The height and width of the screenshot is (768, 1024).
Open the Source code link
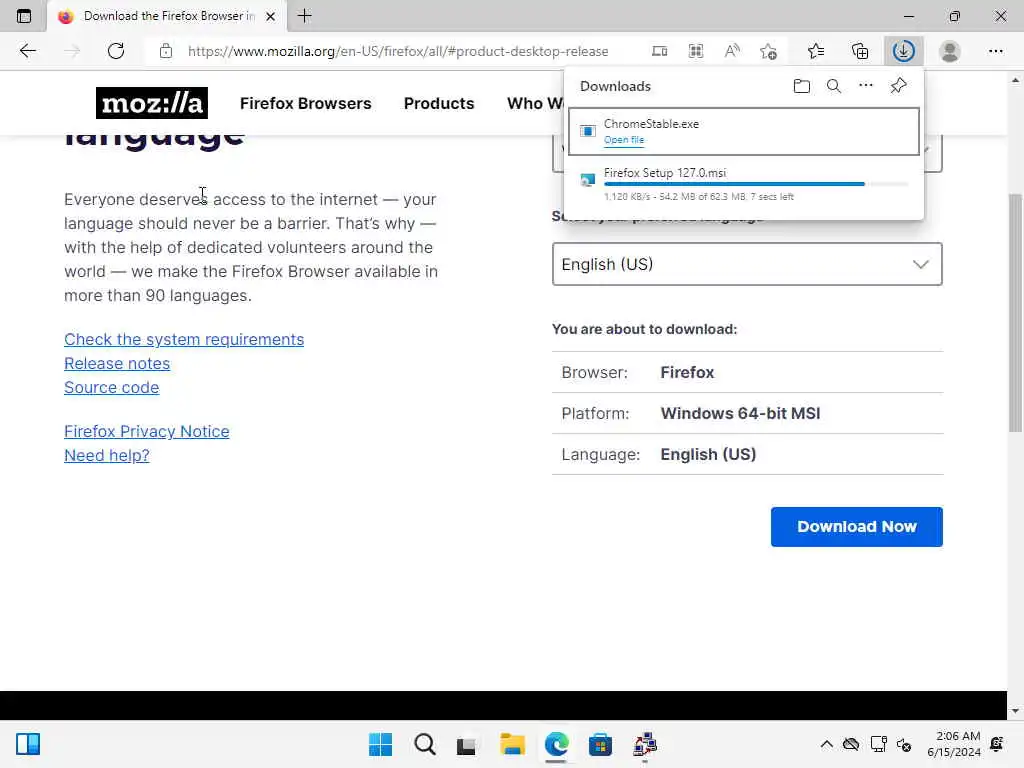click(x=112, y=388)
